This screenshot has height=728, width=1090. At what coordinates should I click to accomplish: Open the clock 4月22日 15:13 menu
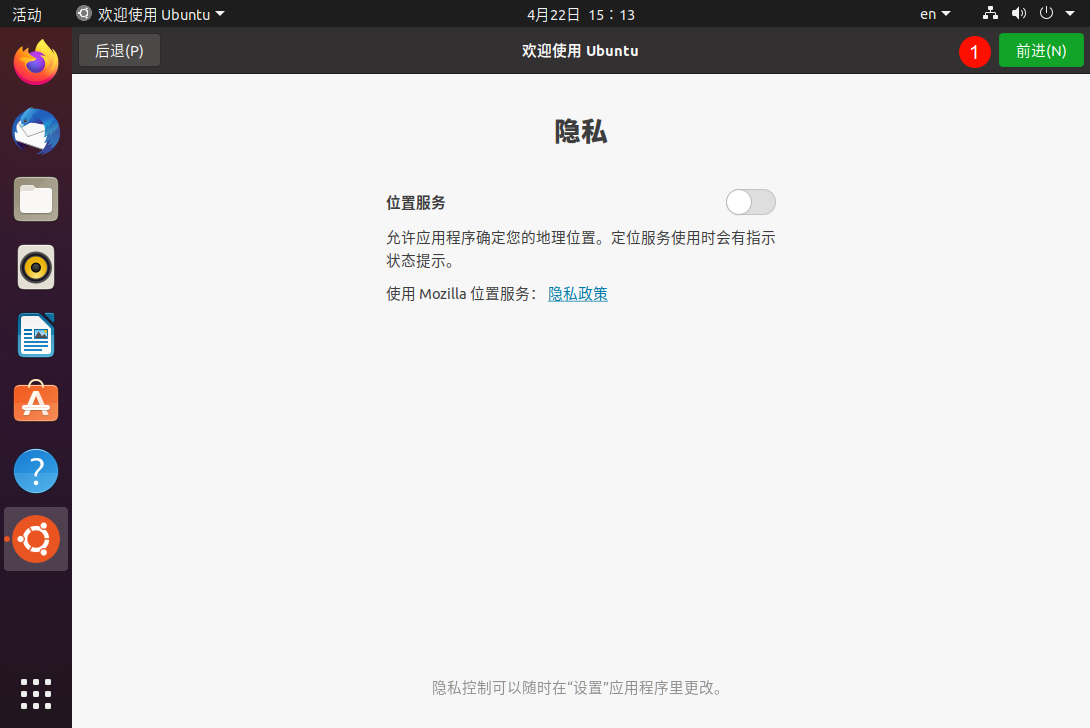click(580, 15)
